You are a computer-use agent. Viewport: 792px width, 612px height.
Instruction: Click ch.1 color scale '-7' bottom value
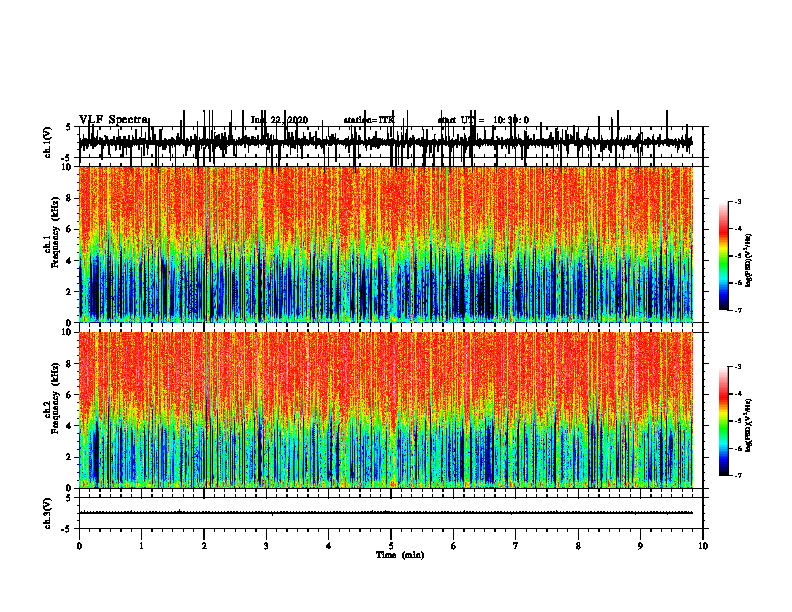738,310
